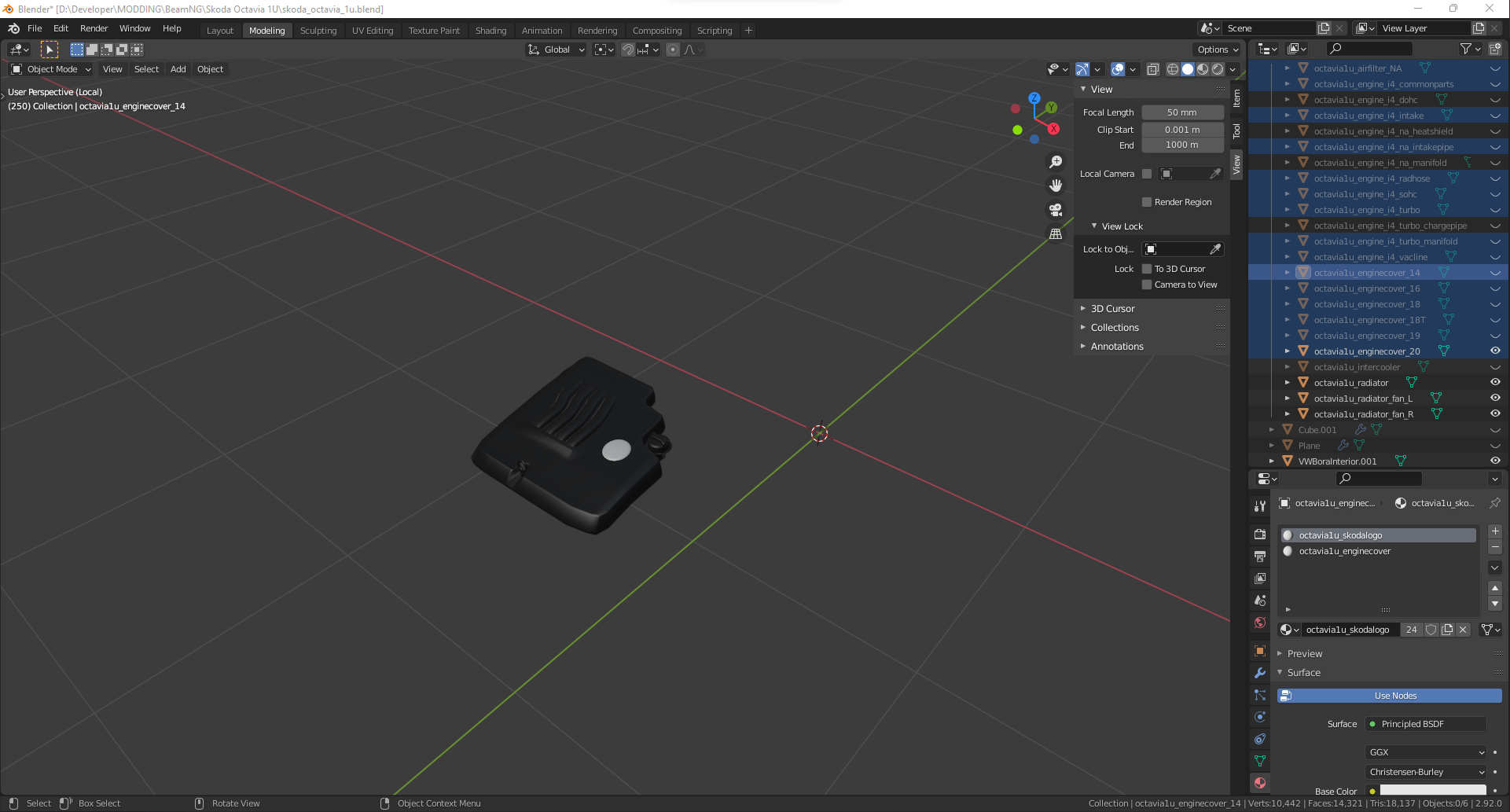1510x812 pixels.
Task: Select the eyedropper beside Lock to Object
Action: coord(1215,249)
